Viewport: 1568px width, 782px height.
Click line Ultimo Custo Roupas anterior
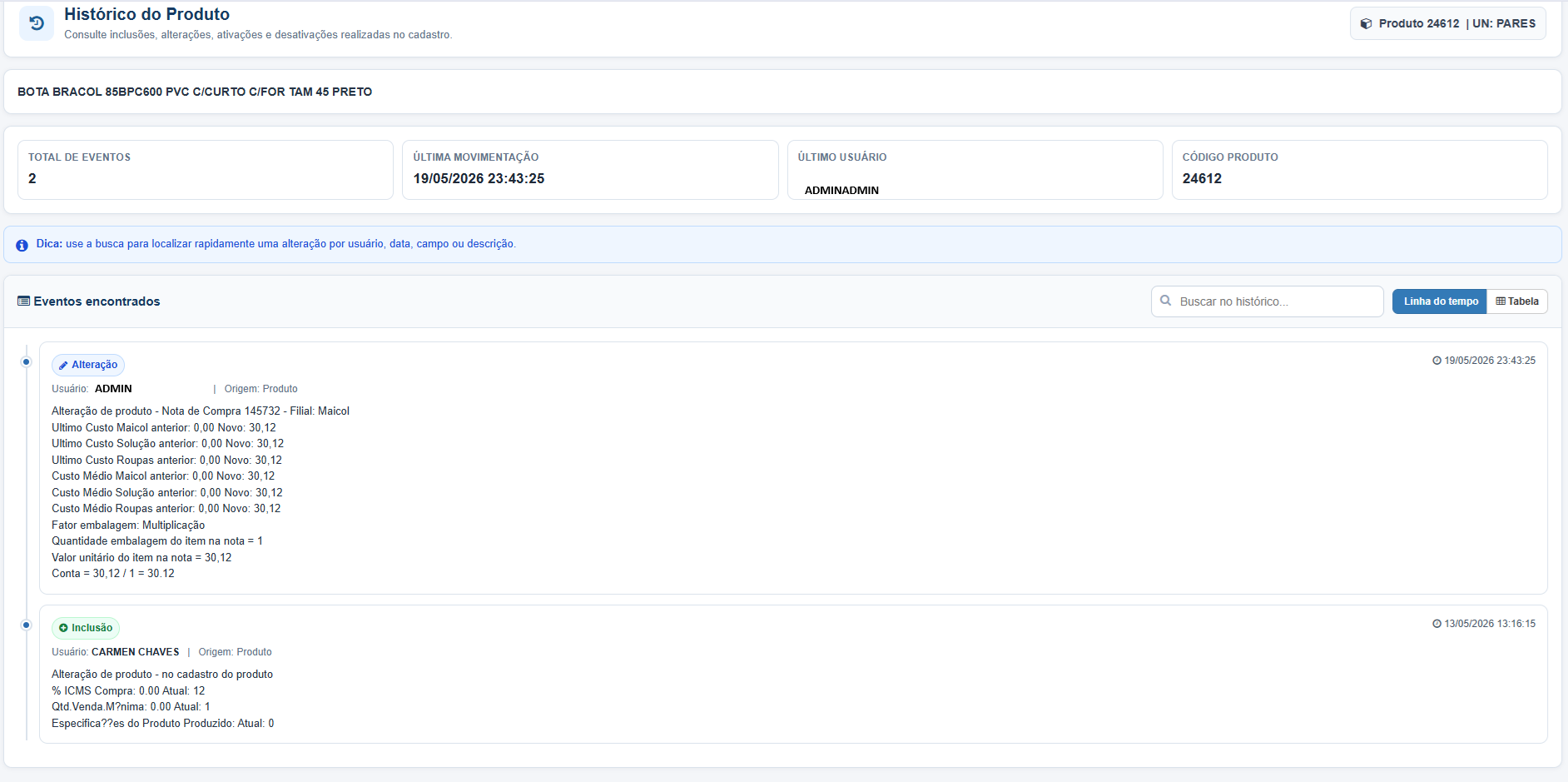point(166,461)
